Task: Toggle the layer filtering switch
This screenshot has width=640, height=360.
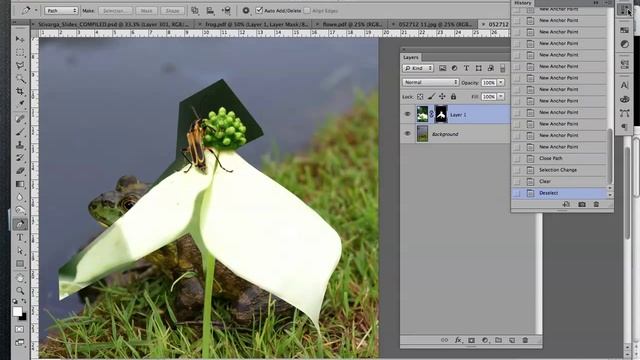Action: click(503, 68)
